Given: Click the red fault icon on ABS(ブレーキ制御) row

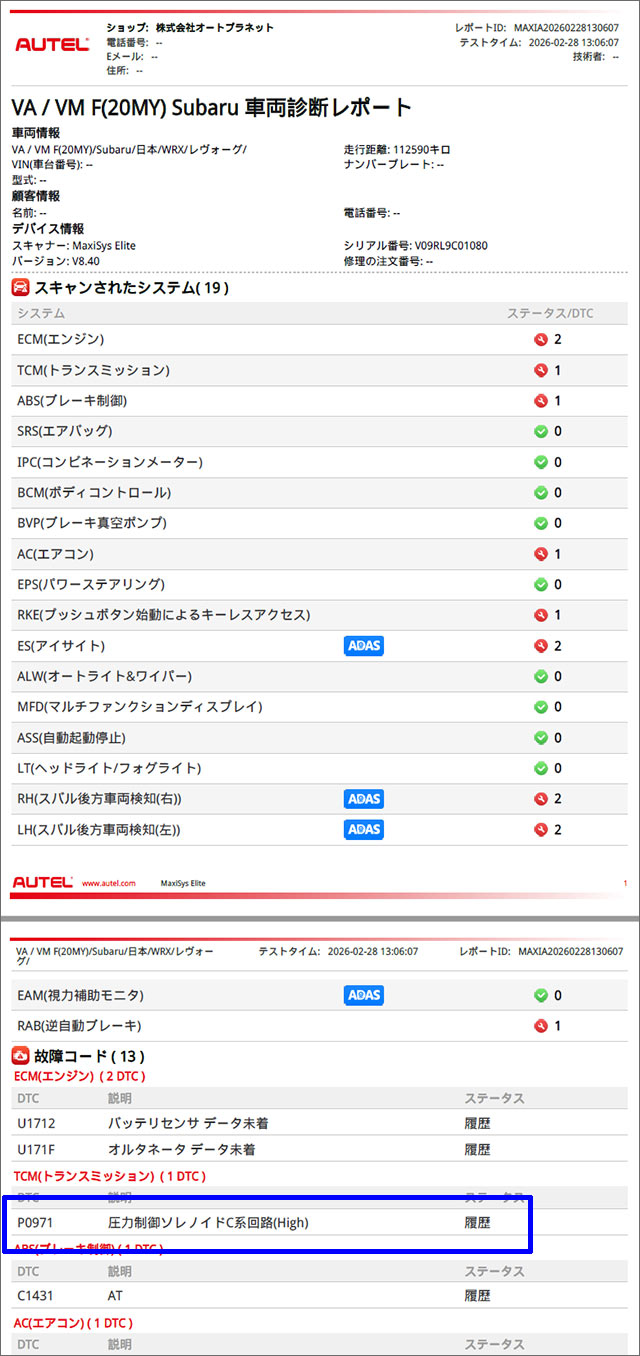Looking at the screenshot, I should click(x=541, y=400).
